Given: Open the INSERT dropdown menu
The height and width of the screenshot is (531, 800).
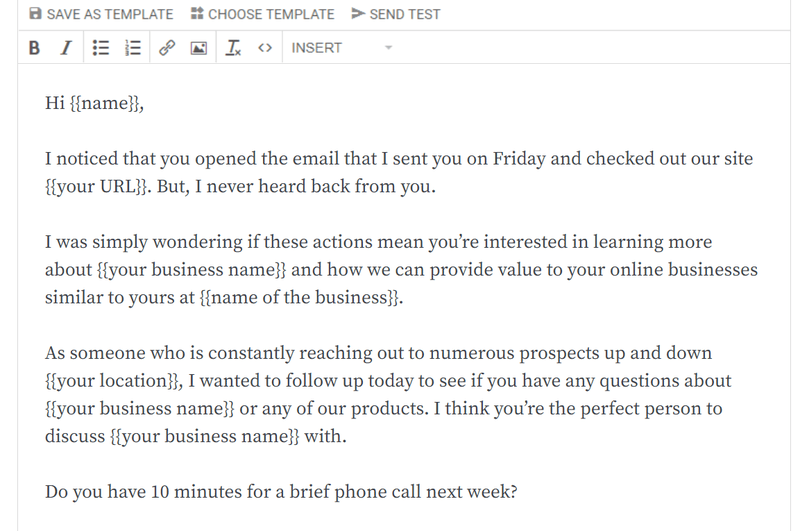Looking at the screenshot, I should pos(341,48).
